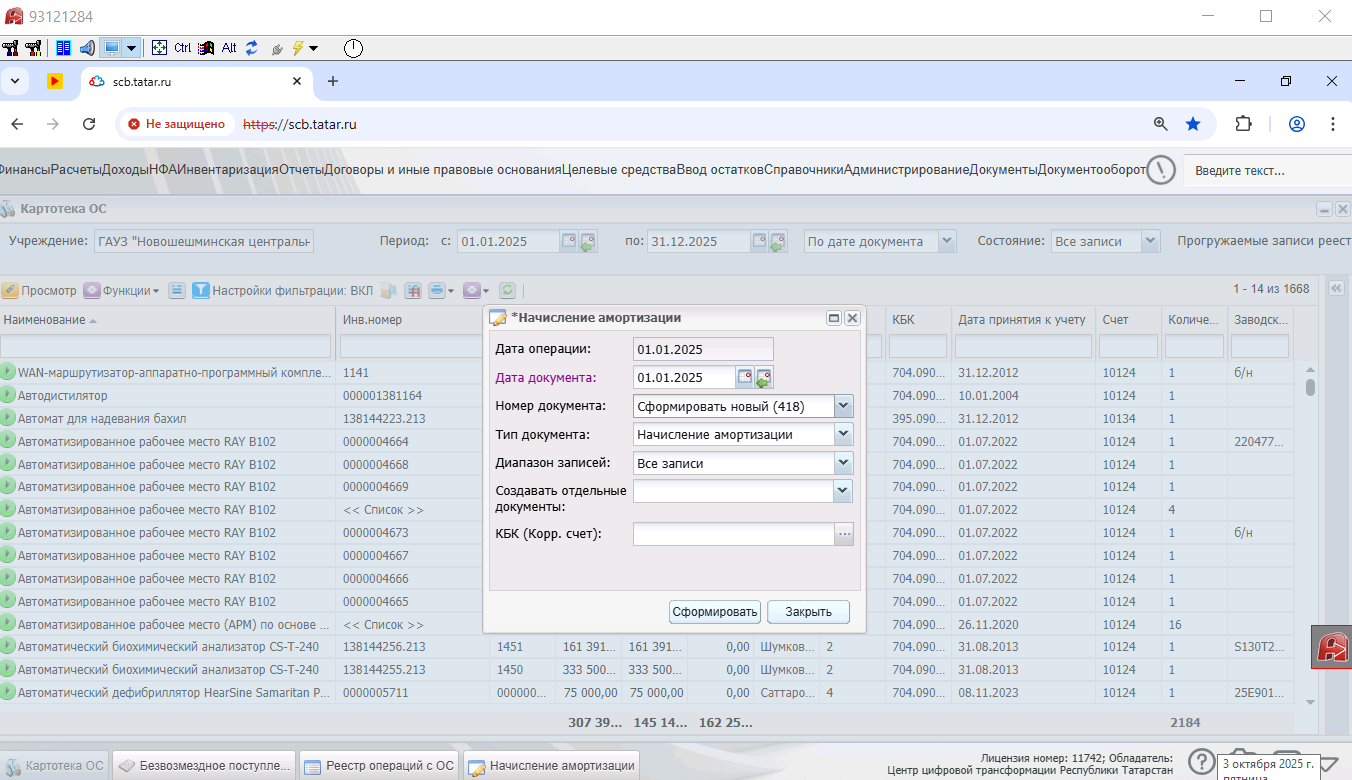Toggle Alt key in remote toolbar
Viewport: 1352px width, 780px height.
point(229,48)
